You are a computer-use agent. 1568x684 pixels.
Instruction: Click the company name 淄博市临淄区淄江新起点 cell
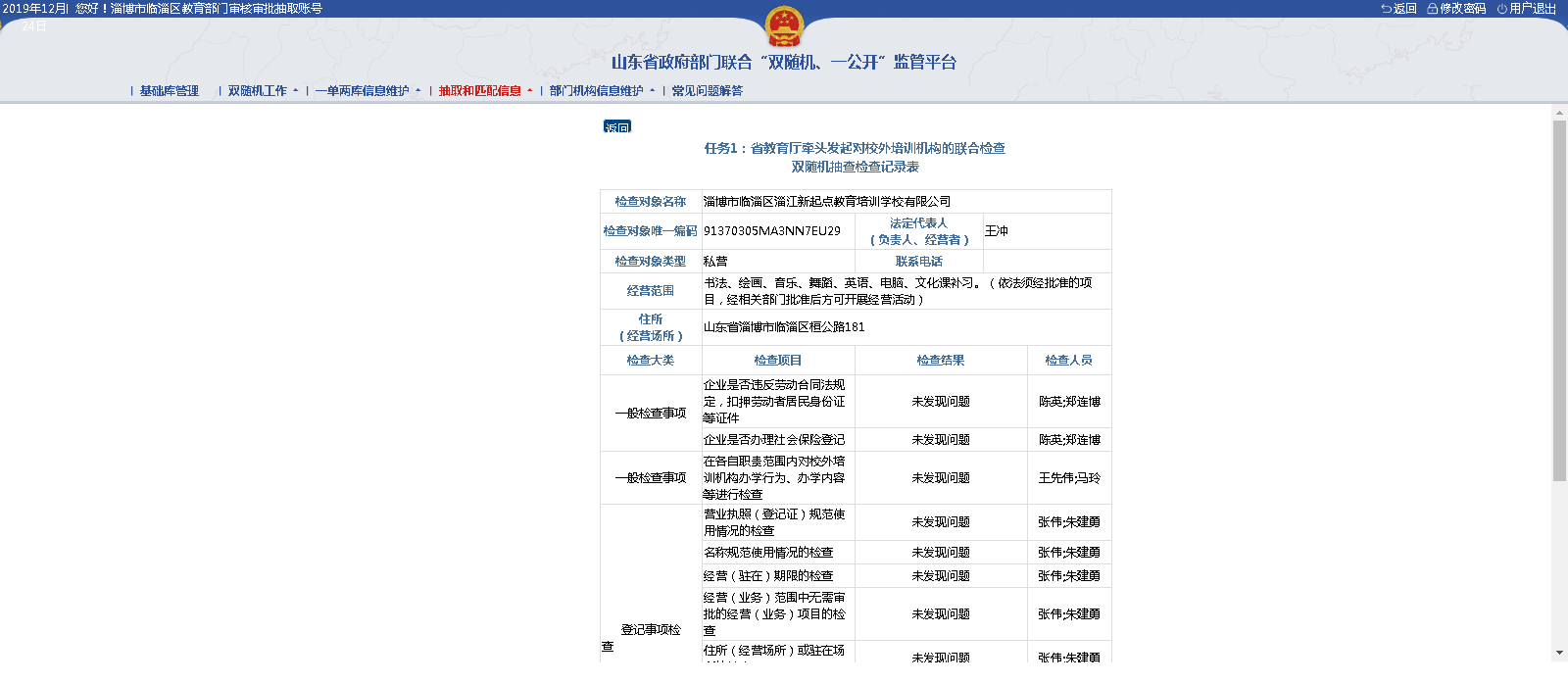(x=827, y=202)
